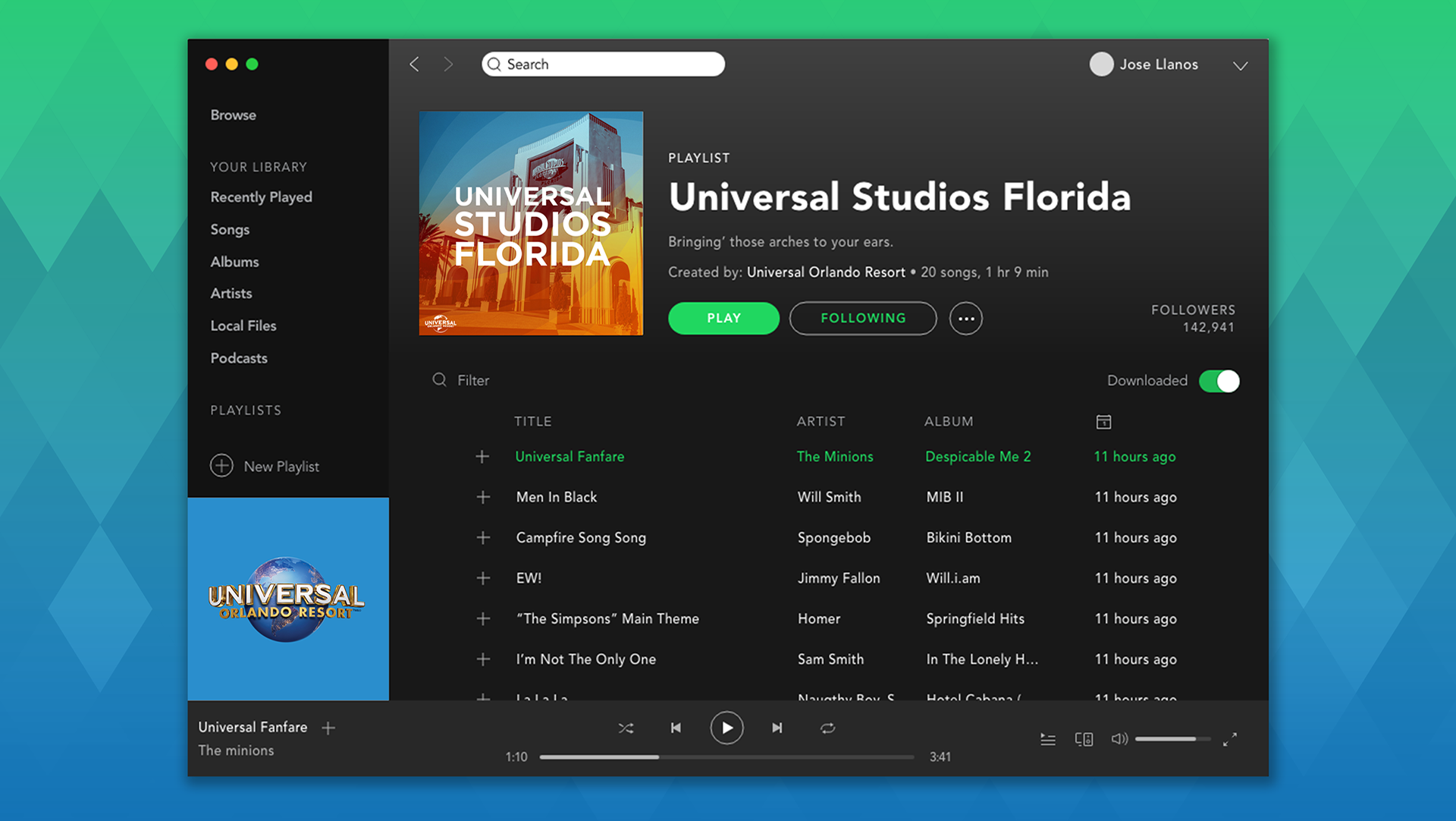The width and height of the screenshot is (1456, 821).
Task: Open album Bikini Bottom
Action: coord(968,538)
